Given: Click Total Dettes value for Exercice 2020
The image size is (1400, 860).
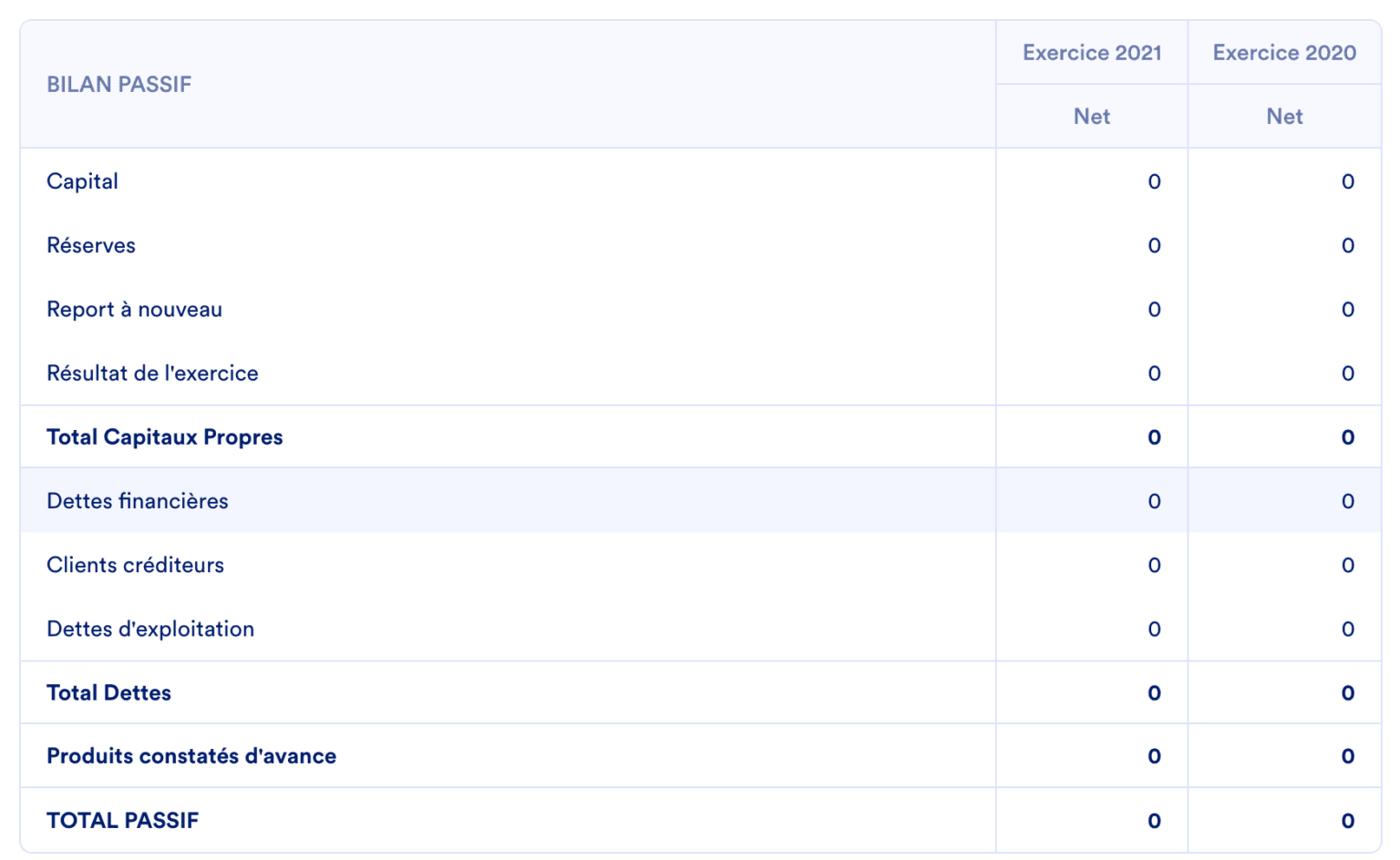Looking at the screenshot, I should 1347,693.
